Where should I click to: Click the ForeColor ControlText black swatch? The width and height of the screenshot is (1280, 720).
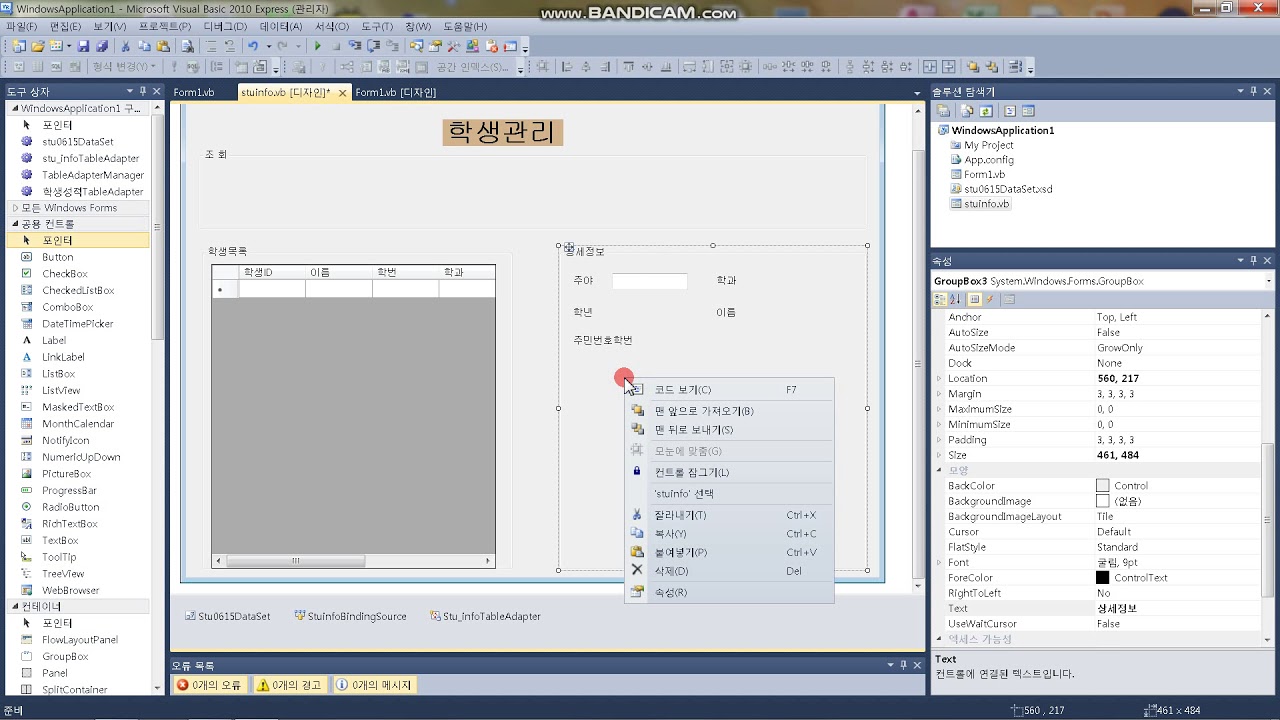(1103, 578)
